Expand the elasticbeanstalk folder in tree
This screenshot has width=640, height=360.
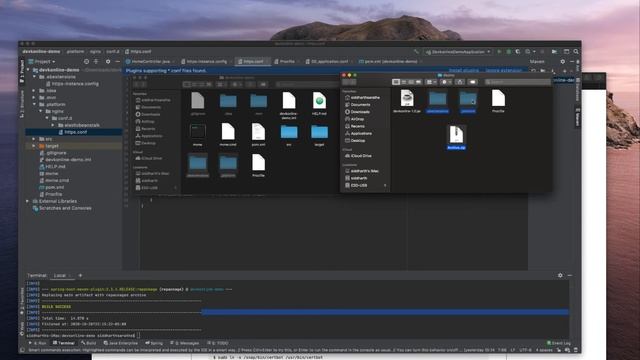tap(53, 125)
